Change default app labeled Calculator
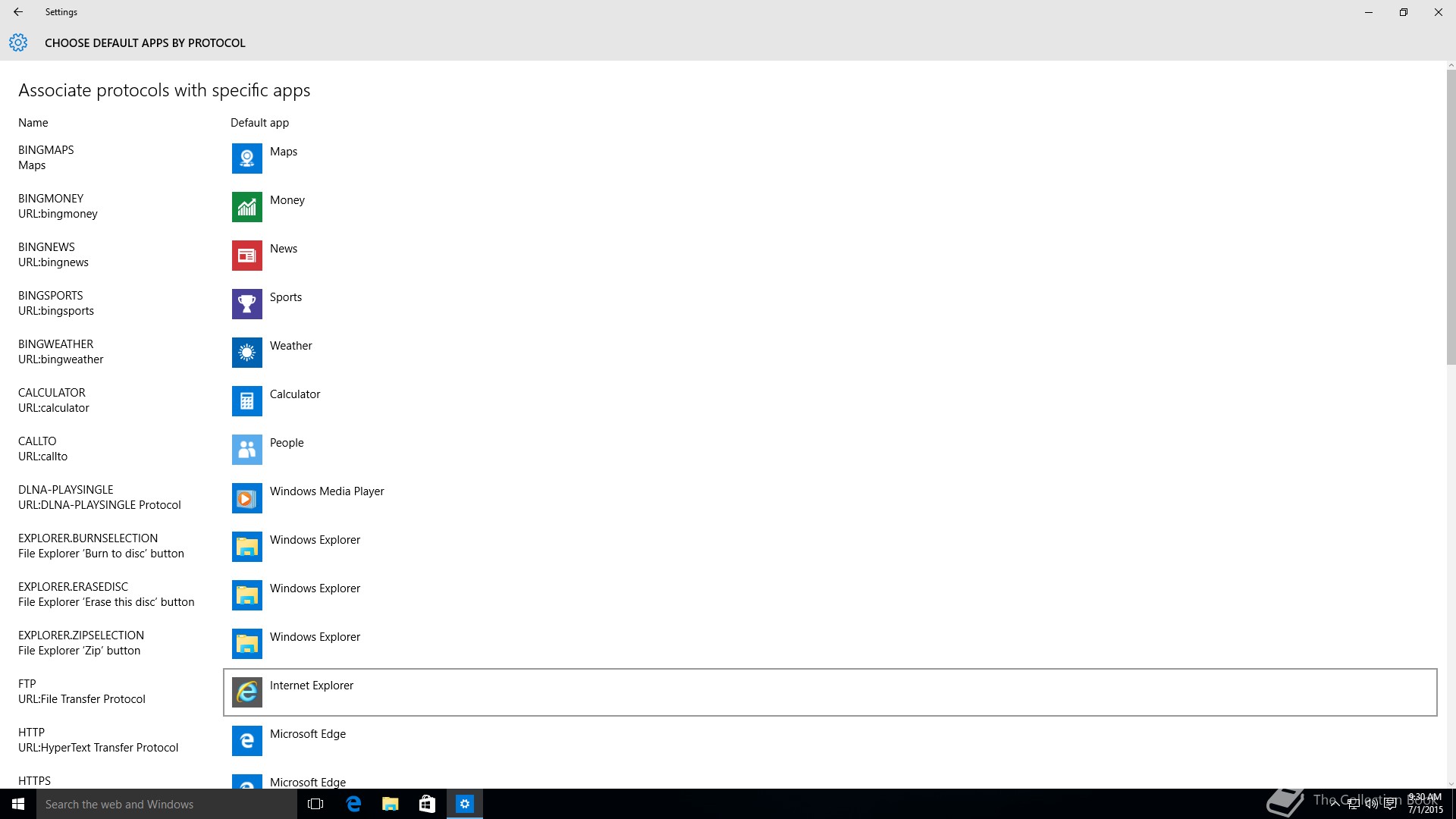 pos(295,394)
